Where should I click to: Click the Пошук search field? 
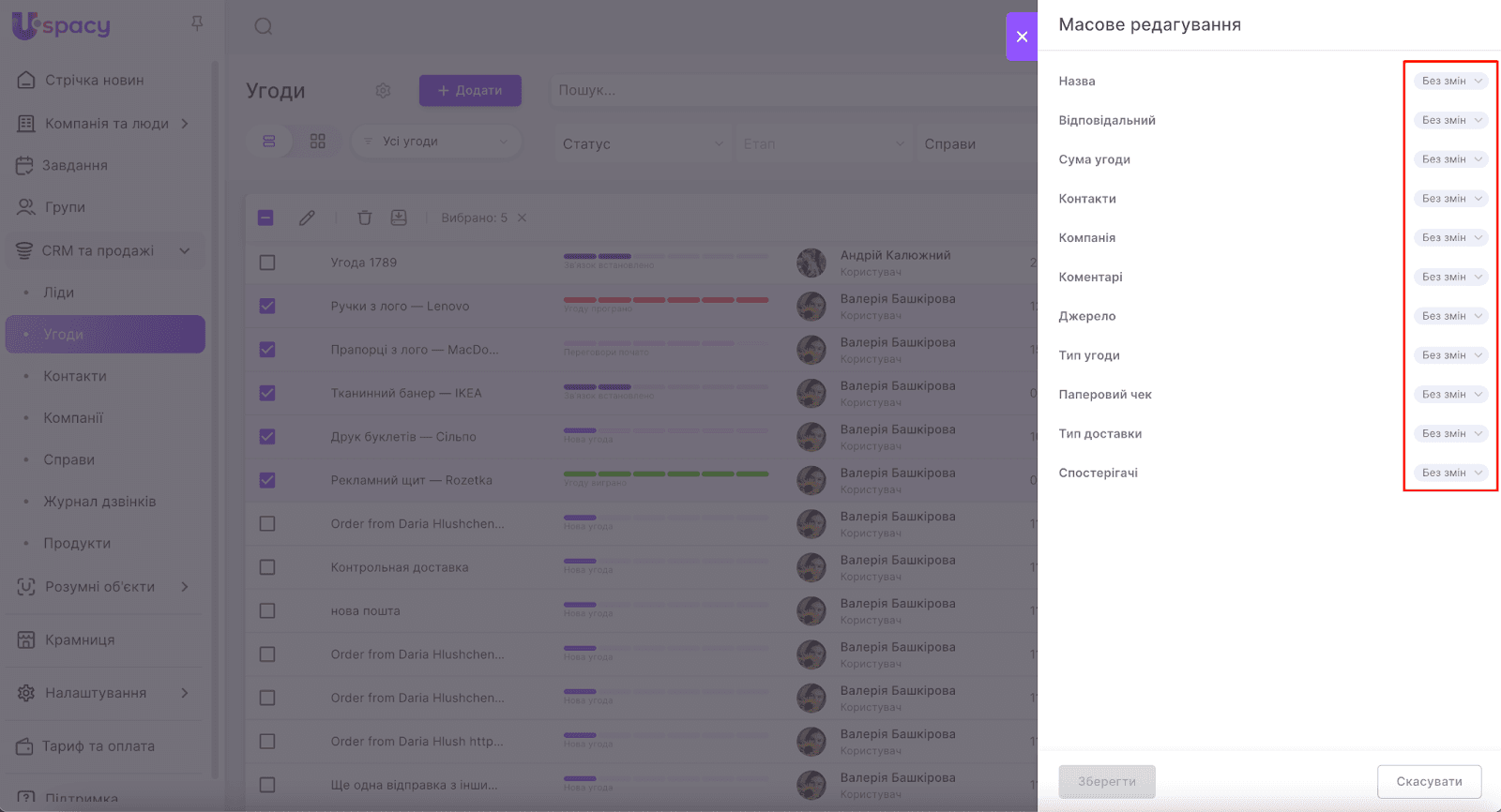click(788, 91)
